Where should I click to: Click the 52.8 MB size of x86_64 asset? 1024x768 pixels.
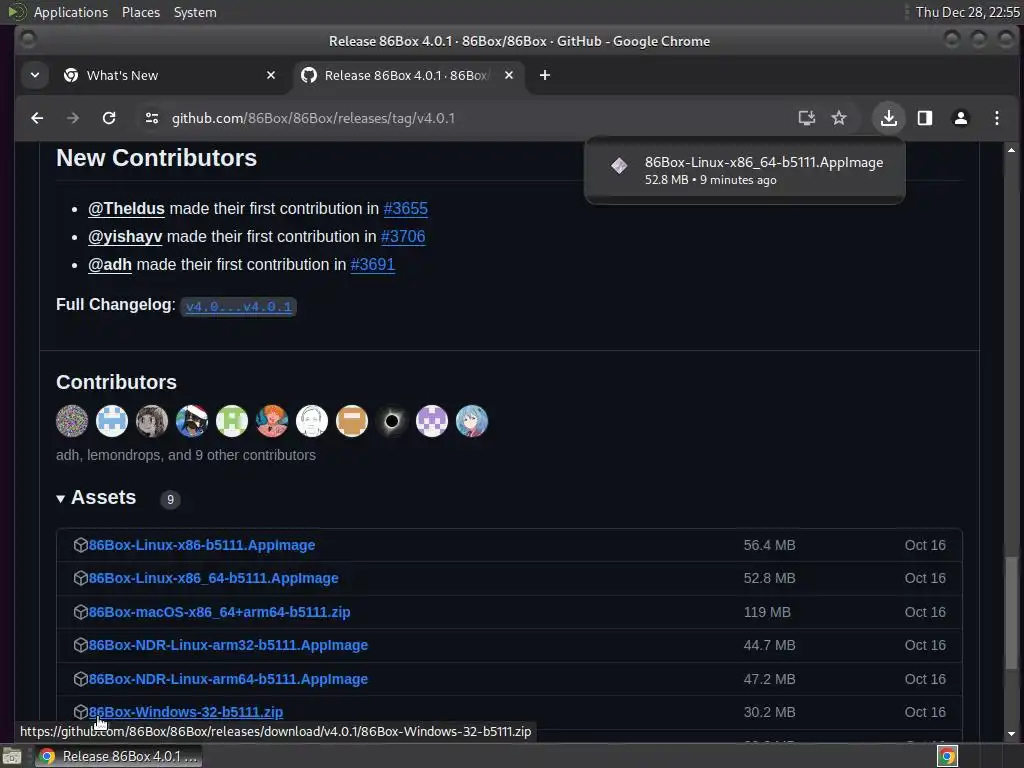coord(769,579)
